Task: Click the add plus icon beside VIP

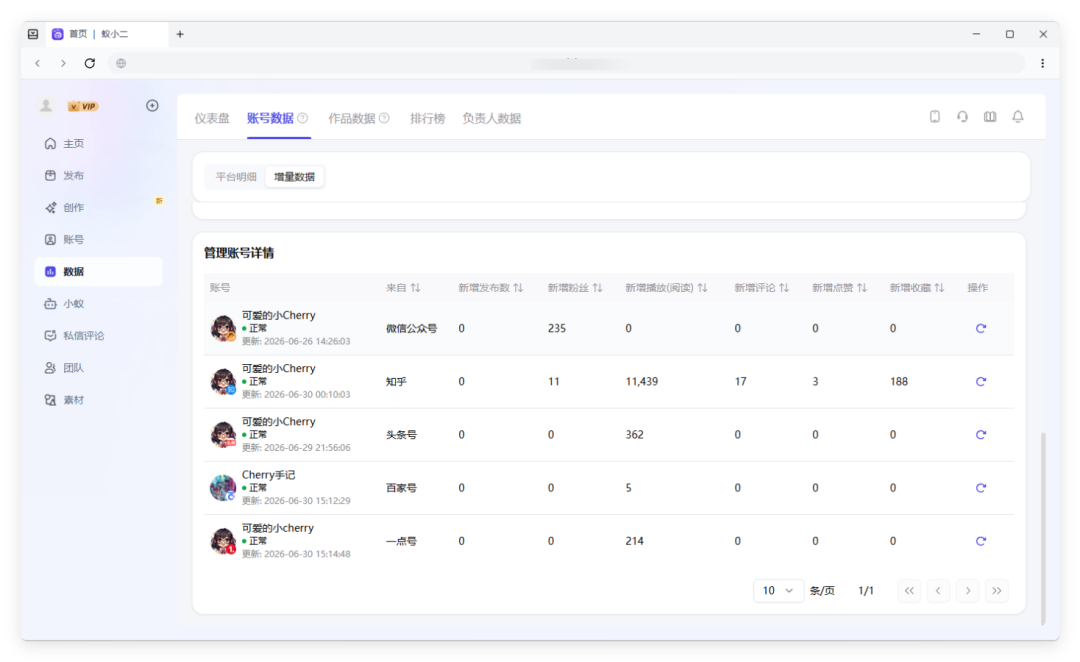Action: pyautogui.click(x=152, y=105)
